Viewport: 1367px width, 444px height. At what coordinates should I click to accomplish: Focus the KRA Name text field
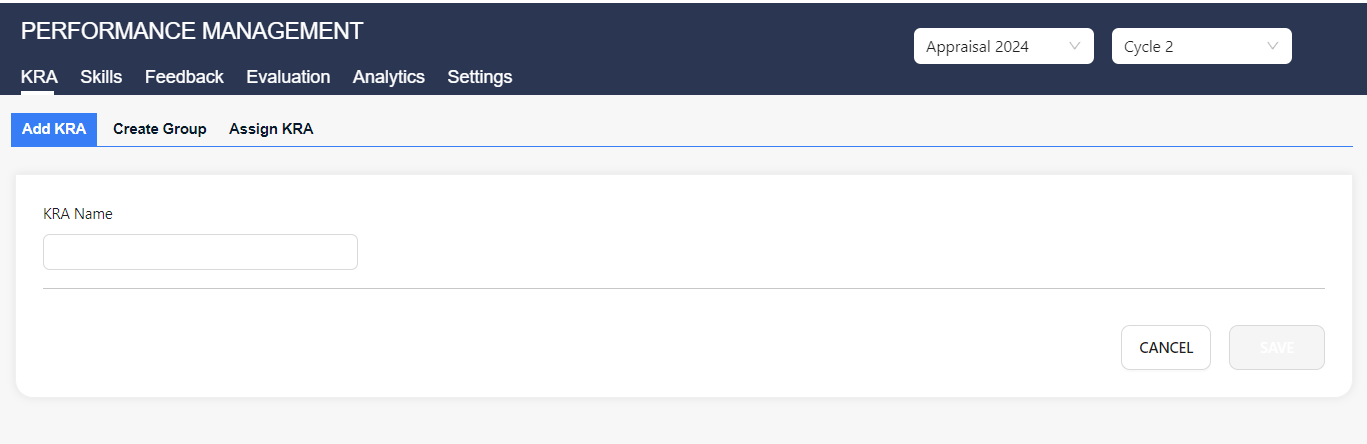click(x=200, y=252)
